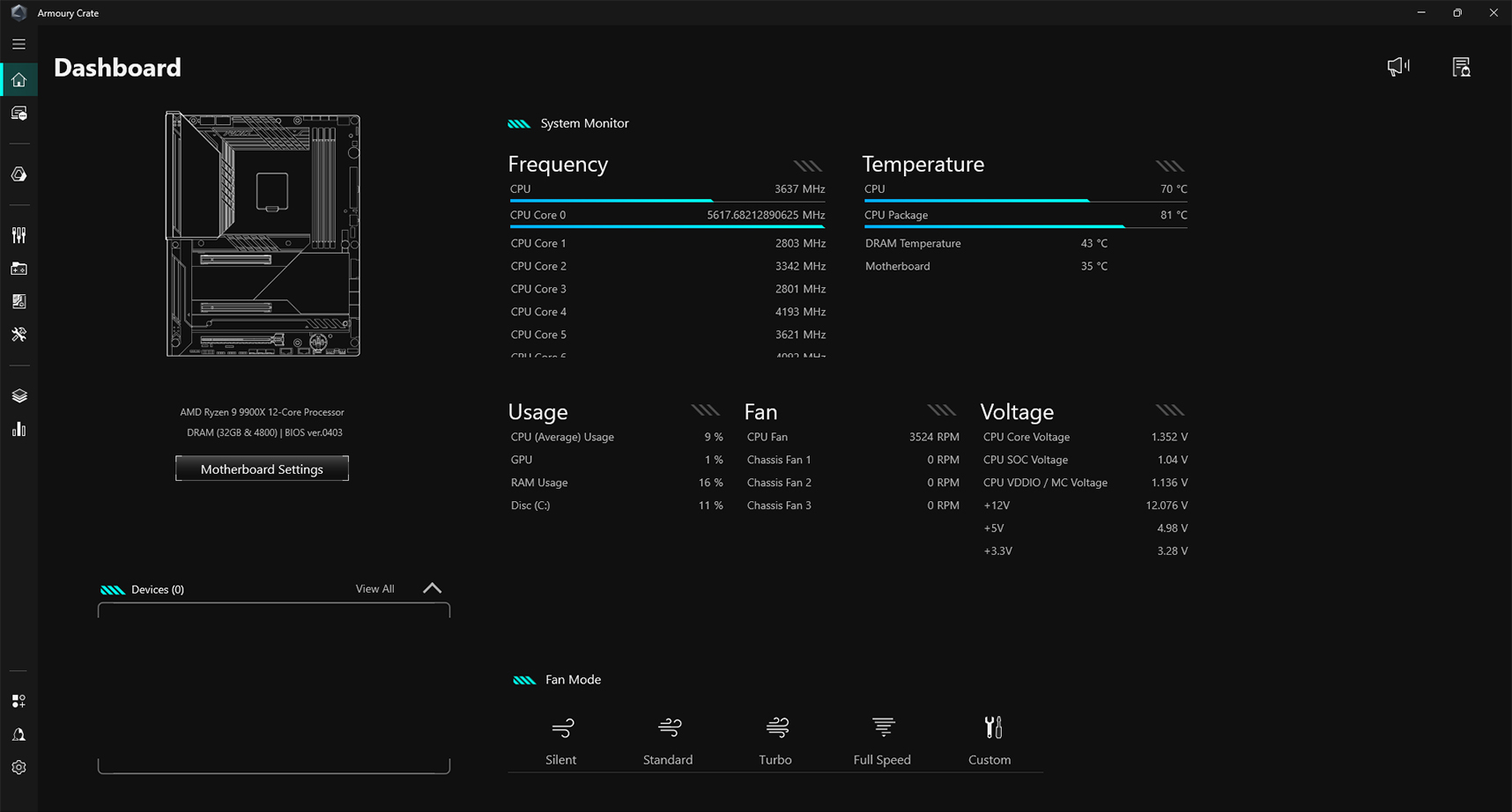Screen dimensions: 1512x812
Task: Open the announcements megaphone icon
Action: [1398, 66]
